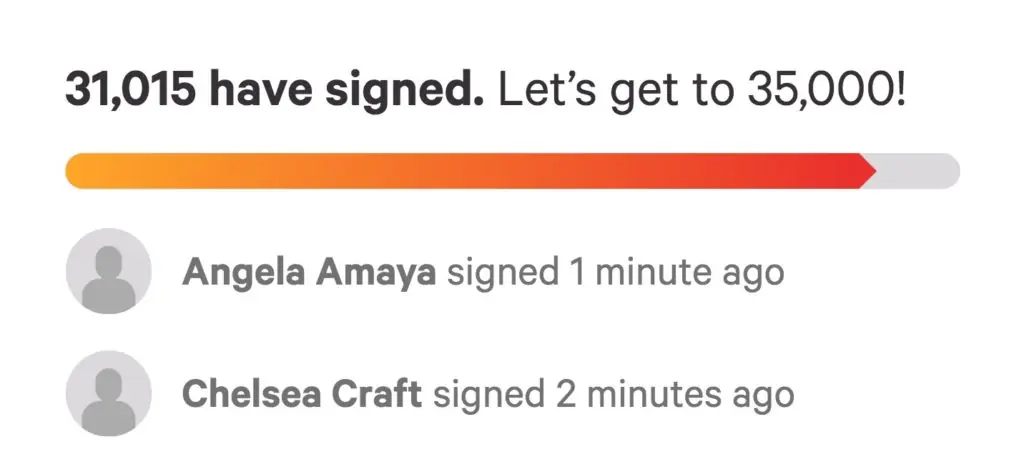Viewport: 1024px width, 472px height.
Task: Open Angela Amaya's signer name
Action: 308,272
